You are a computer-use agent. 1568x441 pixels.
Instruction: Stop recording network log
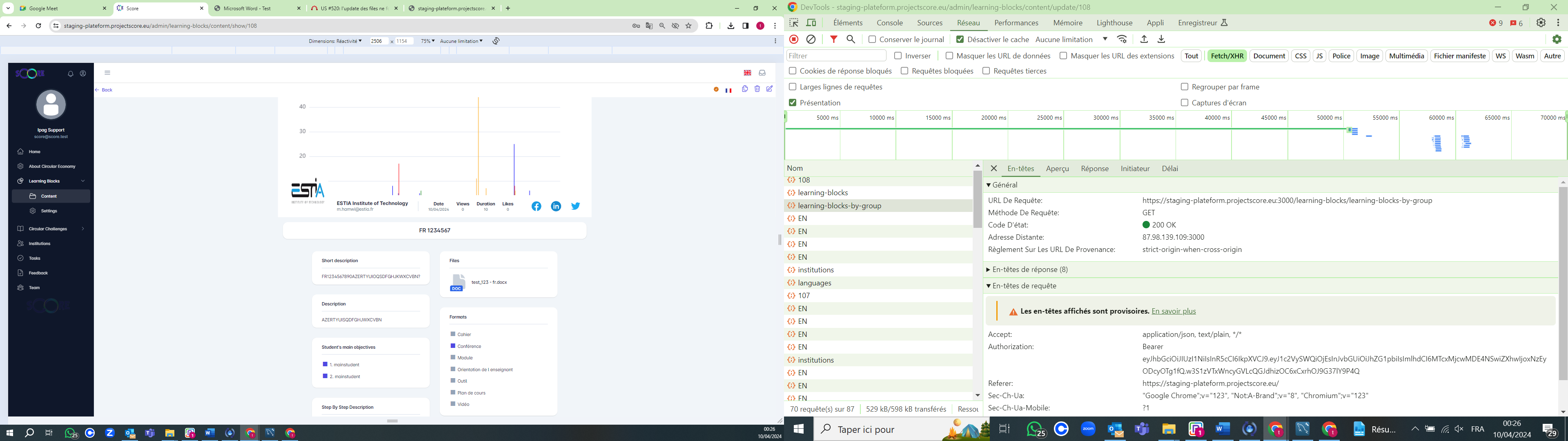coord(794,40)
